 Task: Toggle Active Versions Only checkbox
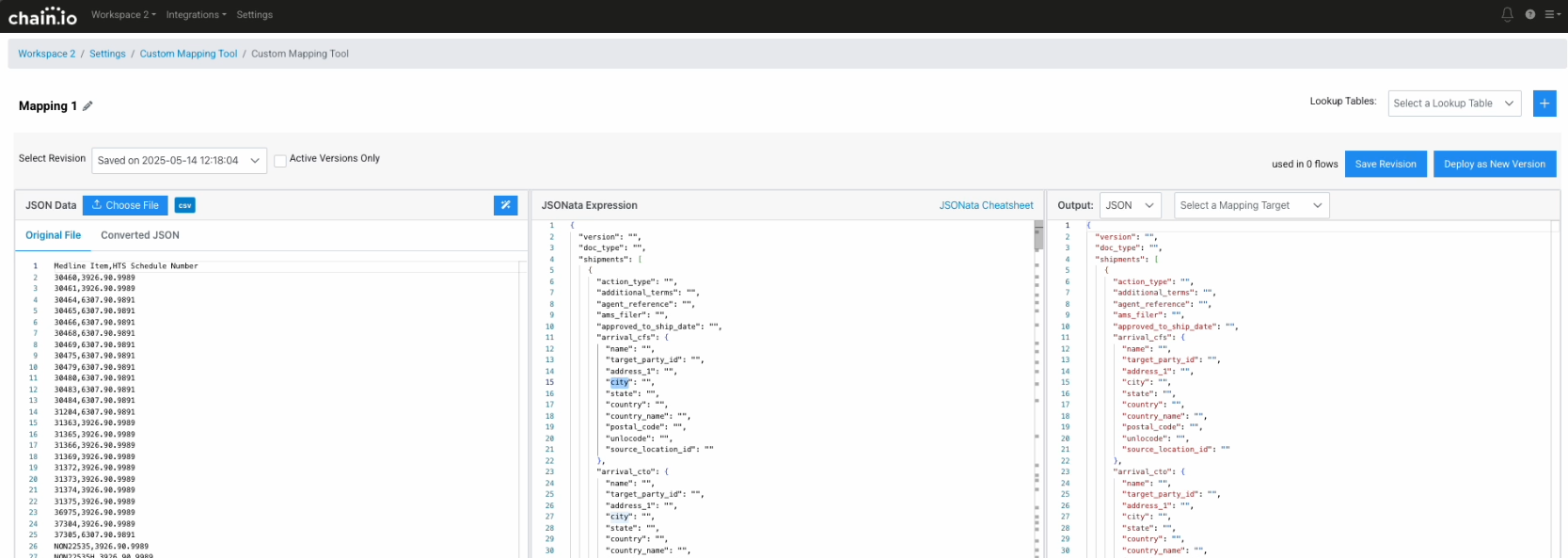click(280, 160)
